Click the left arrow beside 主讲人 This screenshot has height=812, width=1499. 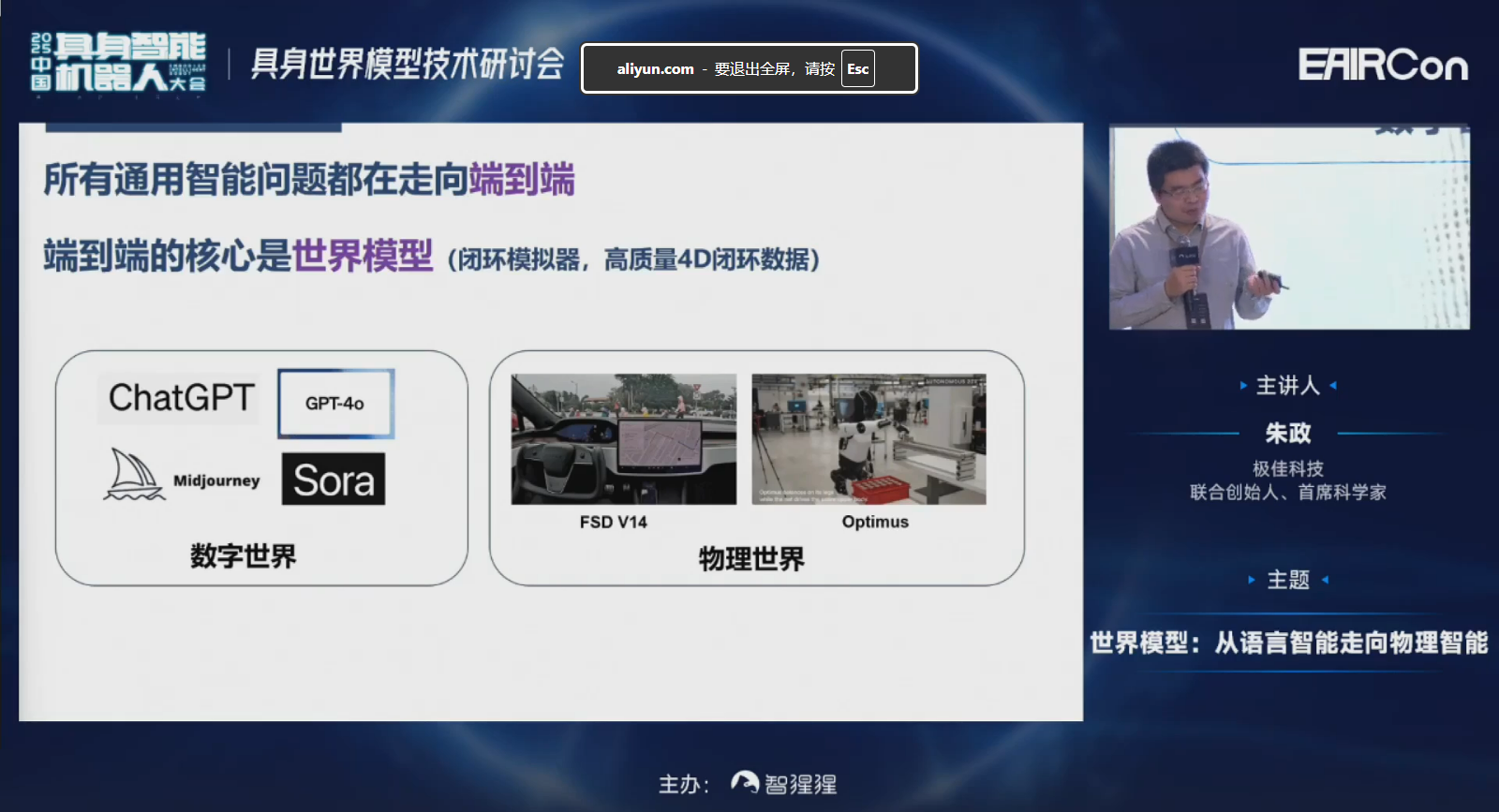(1243, 385)
